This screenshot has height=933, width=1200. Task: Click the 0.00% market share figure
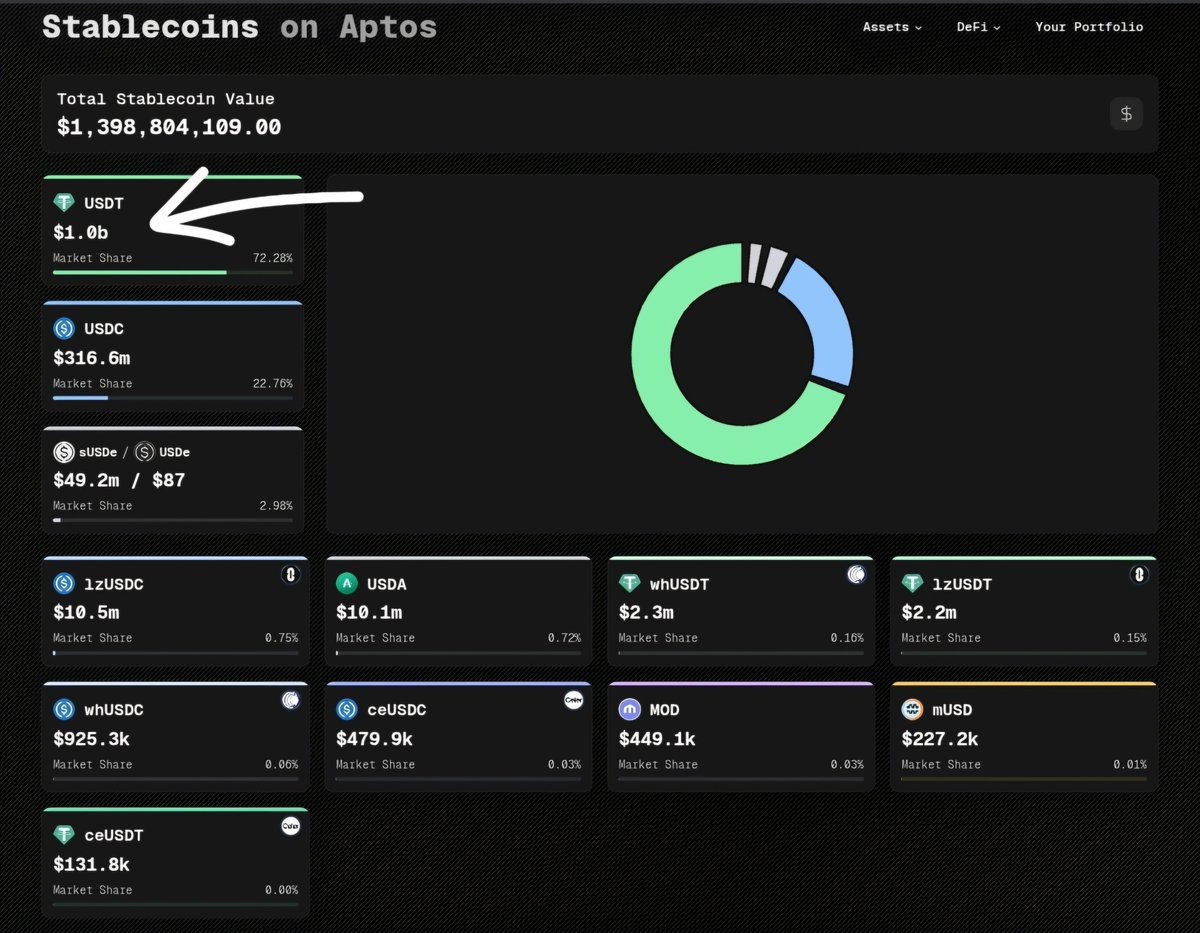coord(281,890)
